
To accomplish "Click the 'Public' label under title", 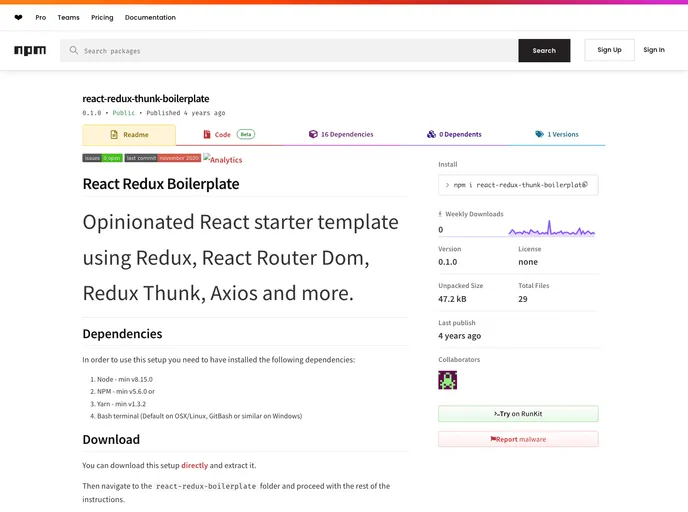I will click(x=124, y=113).
